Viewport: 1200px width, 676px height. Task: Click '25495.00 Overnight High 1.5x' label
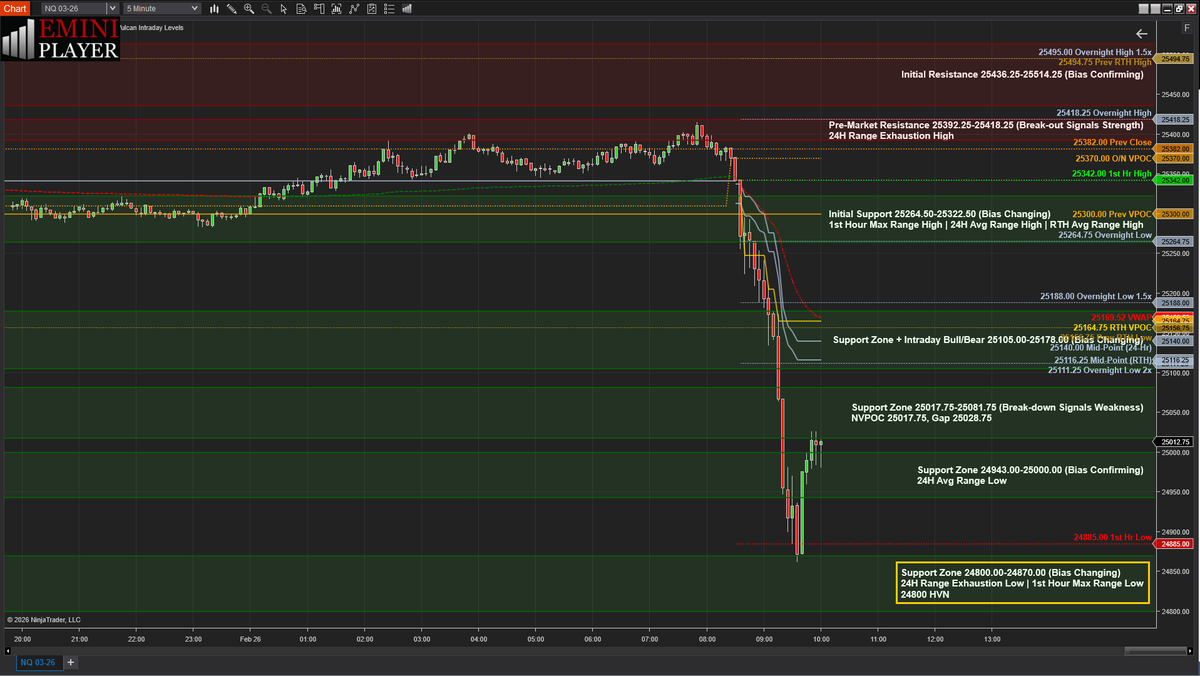(1095, 51)
